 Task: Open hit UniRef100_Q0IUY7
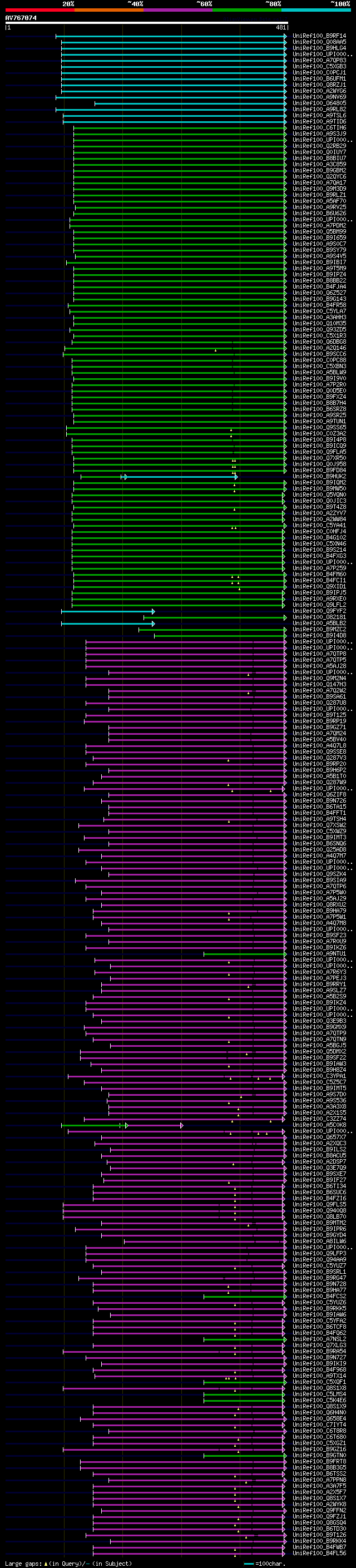319,152
